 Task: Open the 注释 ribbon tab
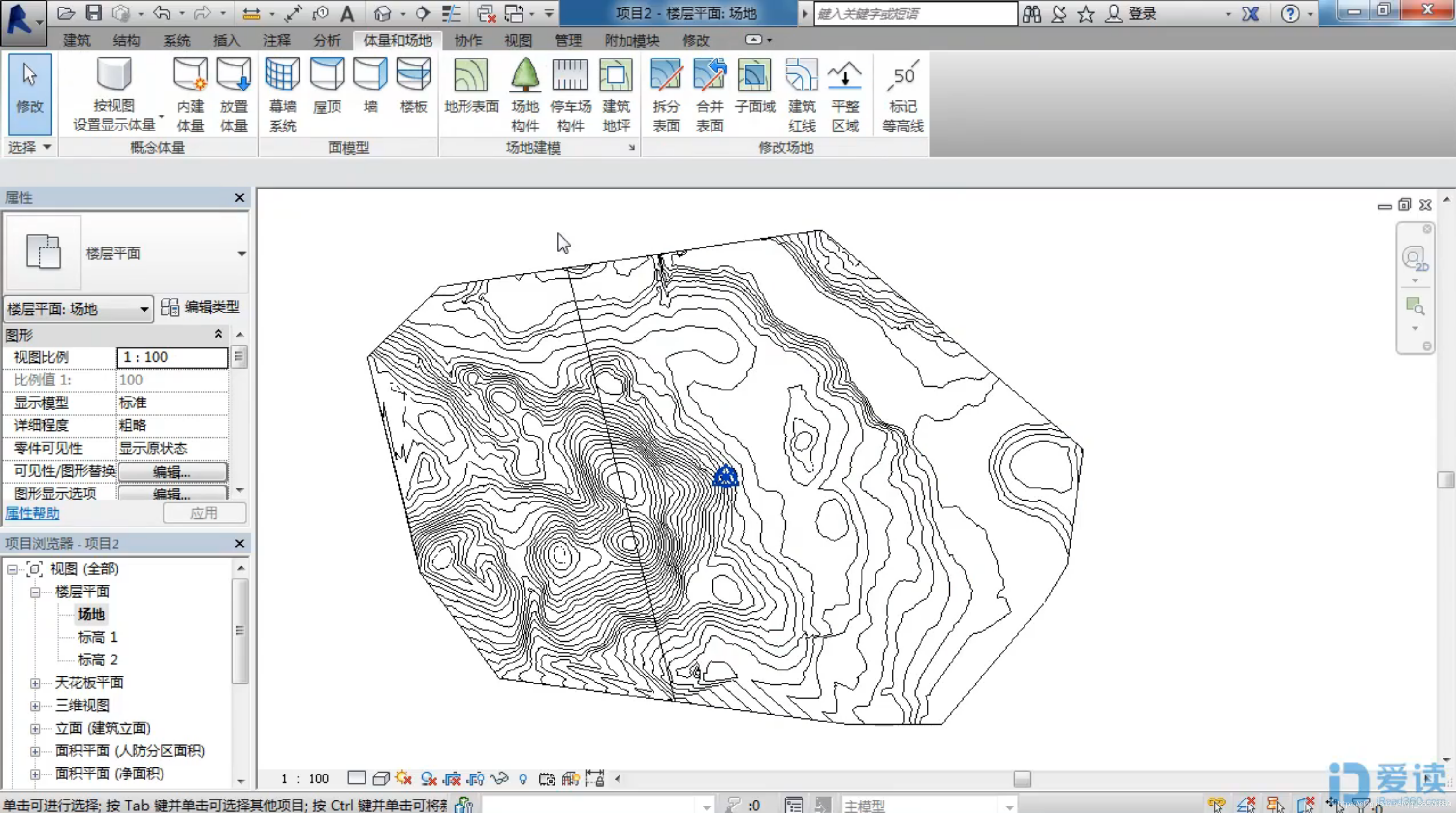(x=277, y=40)
